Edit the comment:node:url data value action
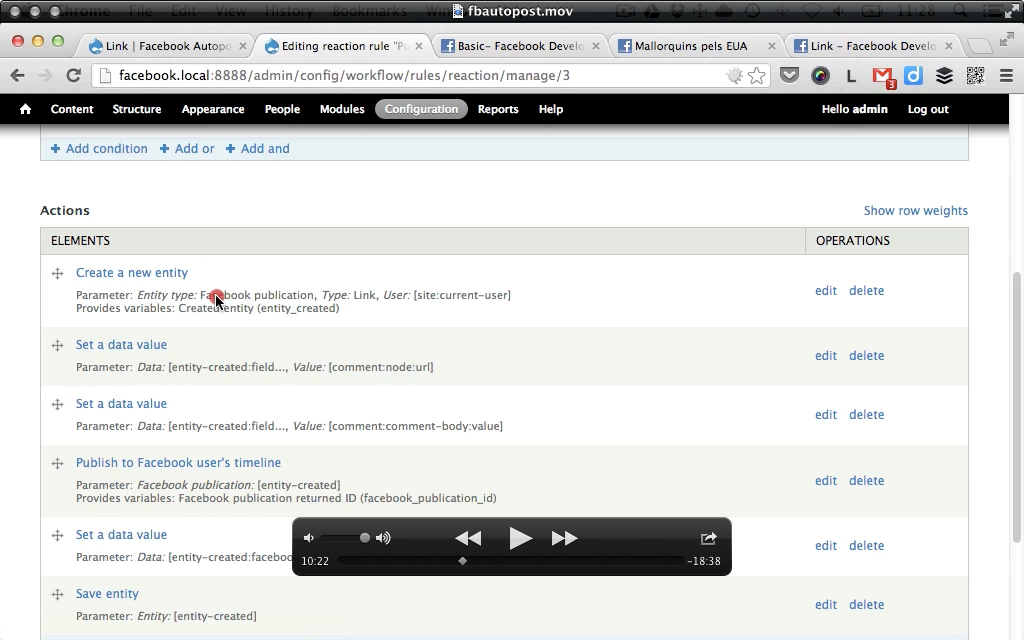Viewport: 1024px width, 640px height. 825,356
